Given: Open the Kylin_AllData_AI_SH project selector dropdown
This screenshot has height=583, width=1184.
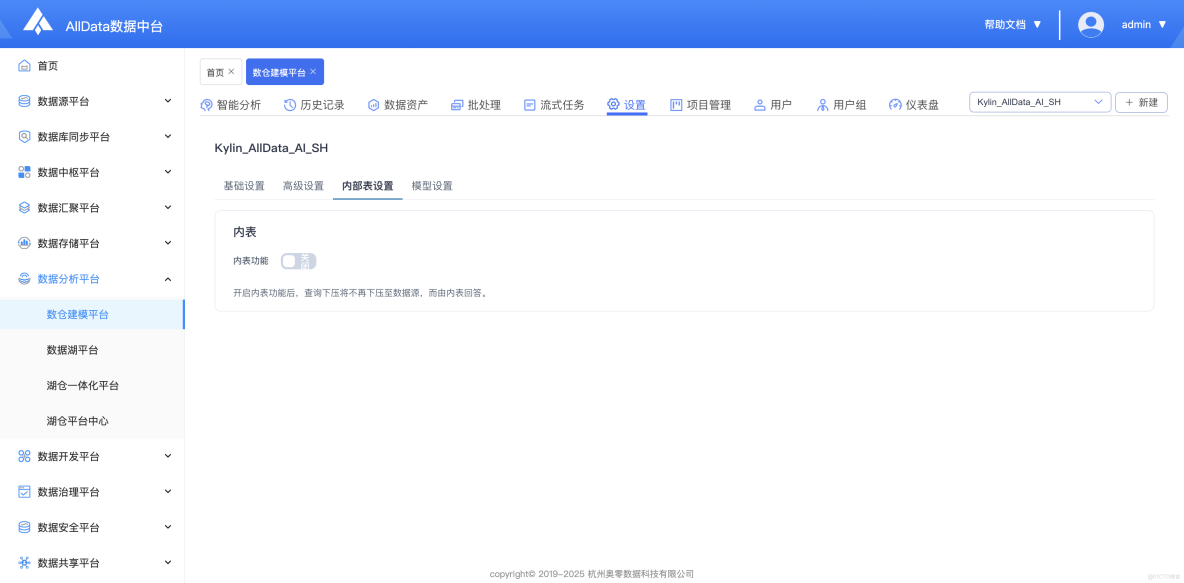Looking at the screenshot, I should pyautogui.click(x=1039, y=101).
